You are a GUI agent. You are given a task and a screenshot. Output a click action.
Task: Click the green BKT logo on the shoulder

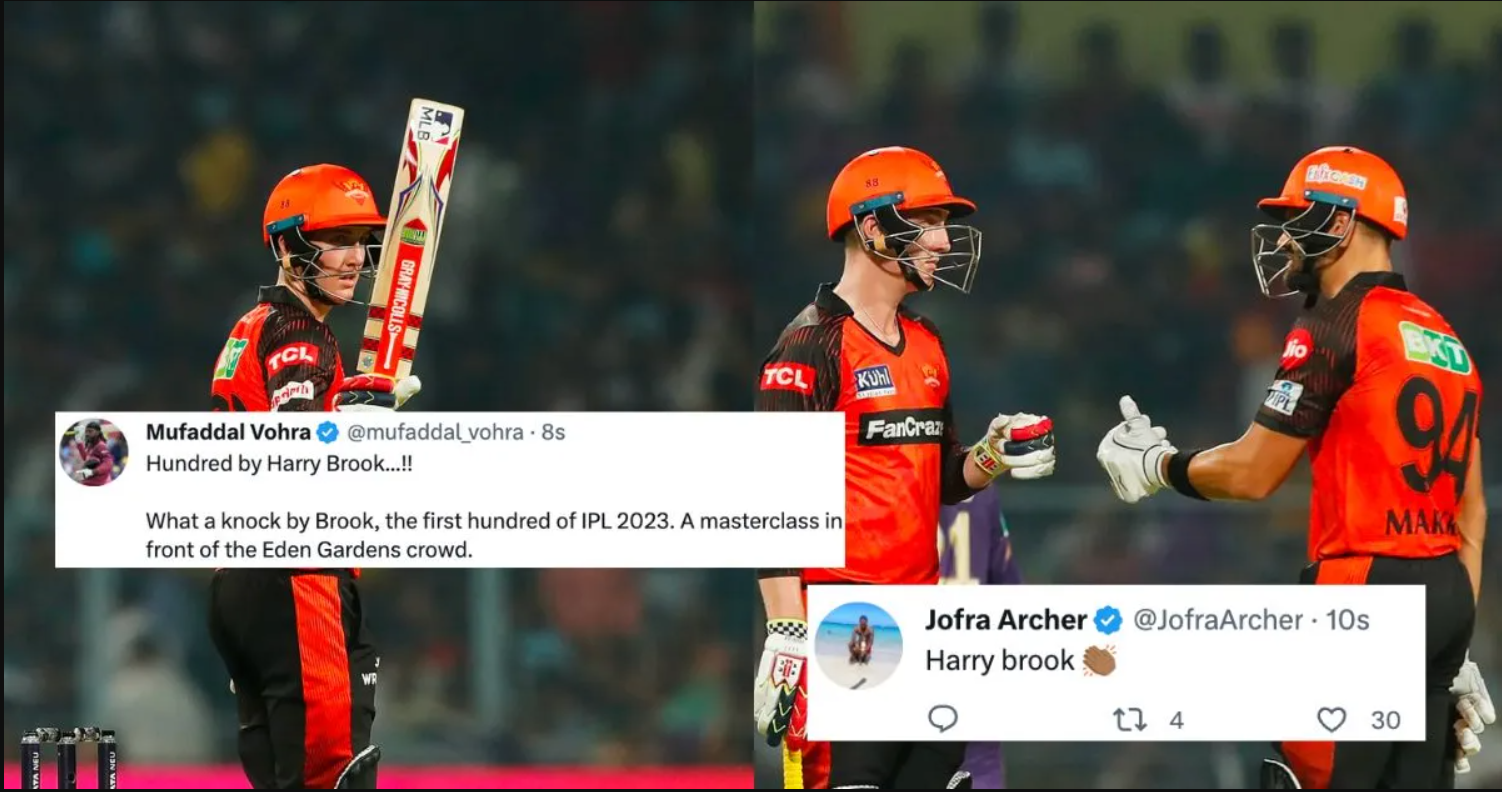tap(1436, 347)
